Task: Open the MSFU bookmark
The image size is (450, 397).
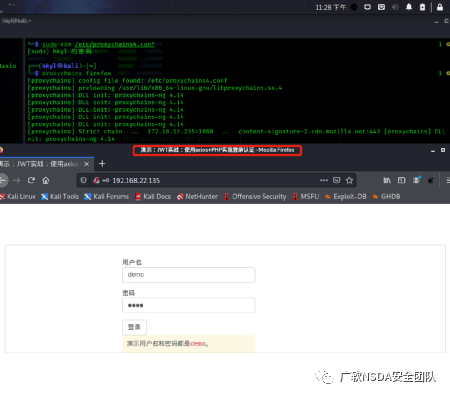Action: coord(306,197)
